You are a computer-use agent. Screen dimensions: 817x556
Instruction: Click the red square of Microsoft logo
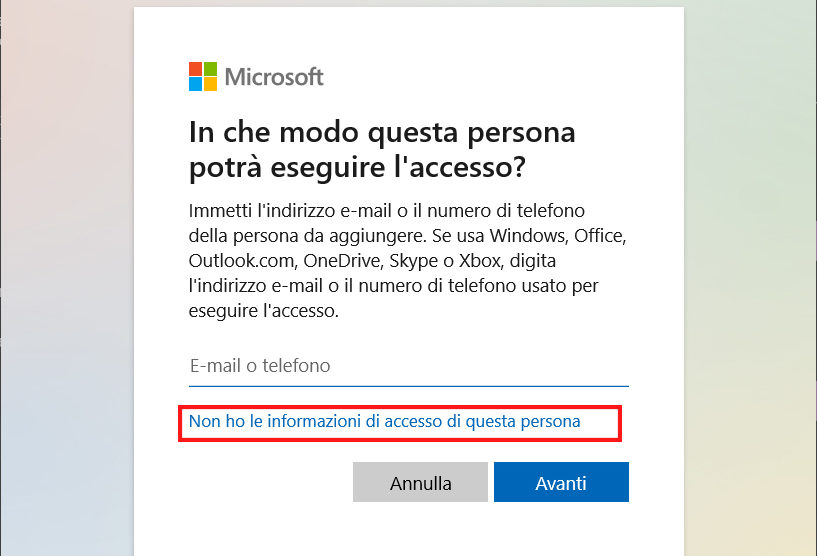pos(196,69)
